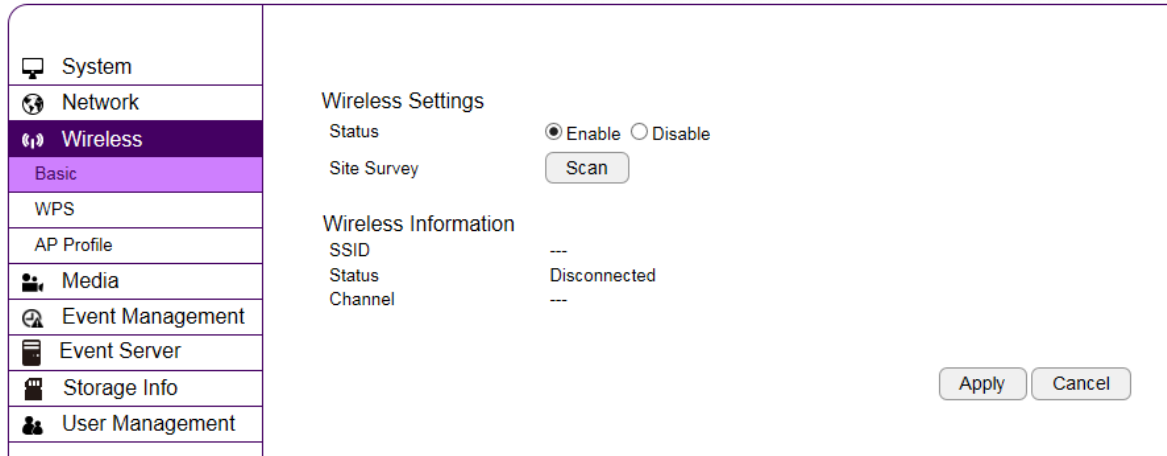Select the Disable wireless radio button
This screenshot has height=456, width=1167.
(x=639, y=133)
